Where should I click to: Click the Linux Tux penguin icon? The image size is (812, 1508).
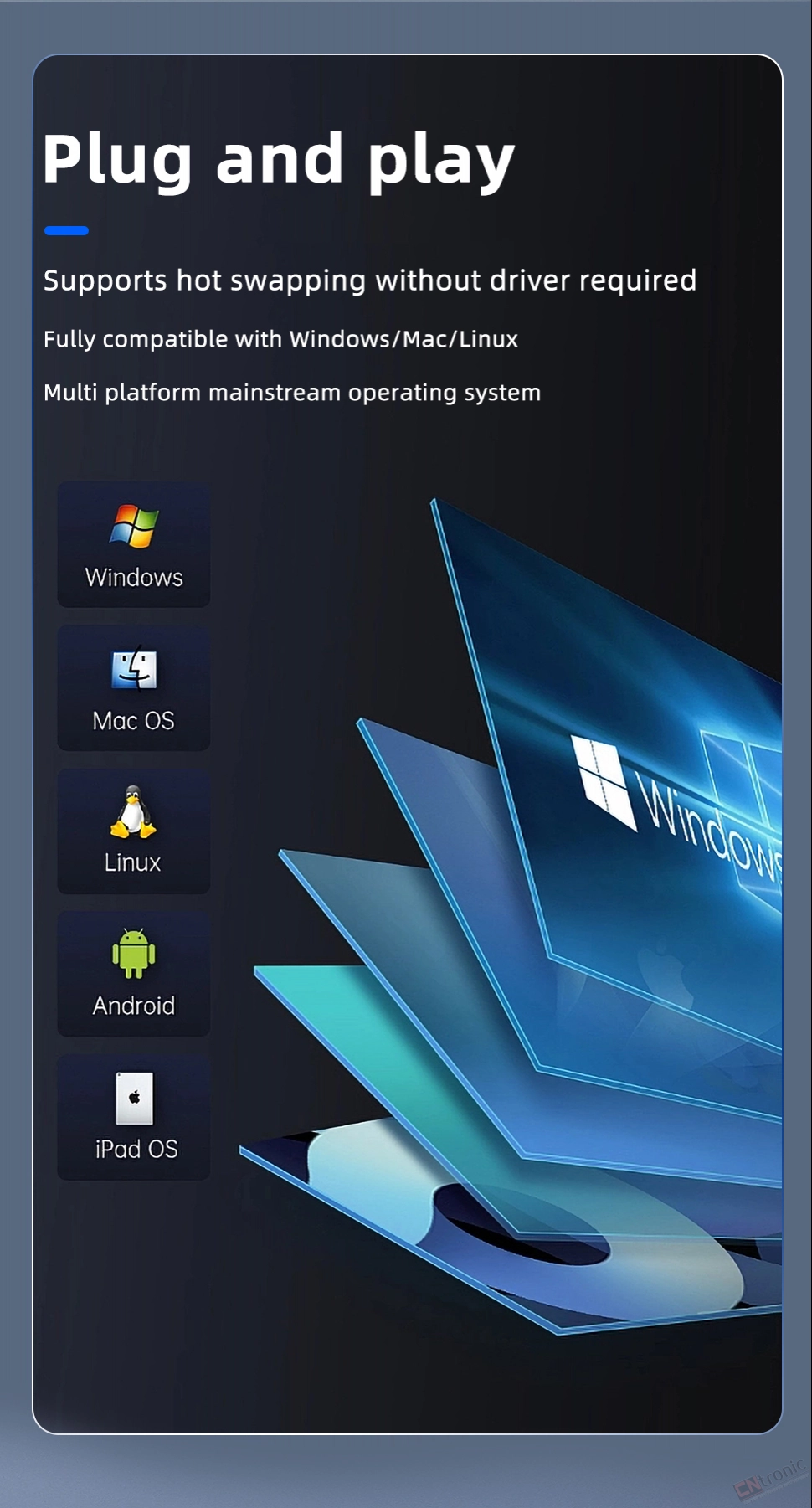click(x=133, y=812)
